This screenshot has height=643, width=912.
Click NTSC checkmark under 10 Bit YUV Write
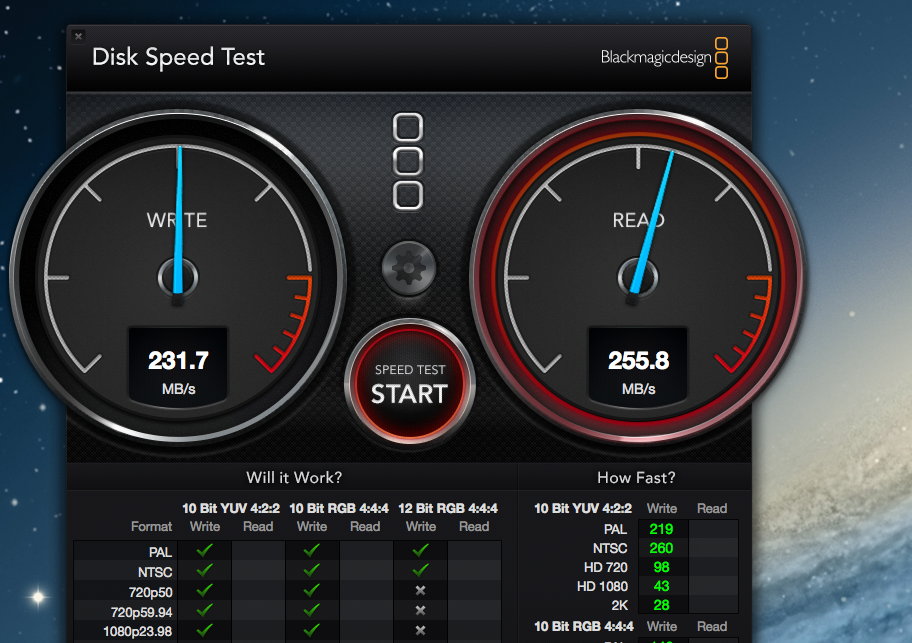tap(205, 570)
